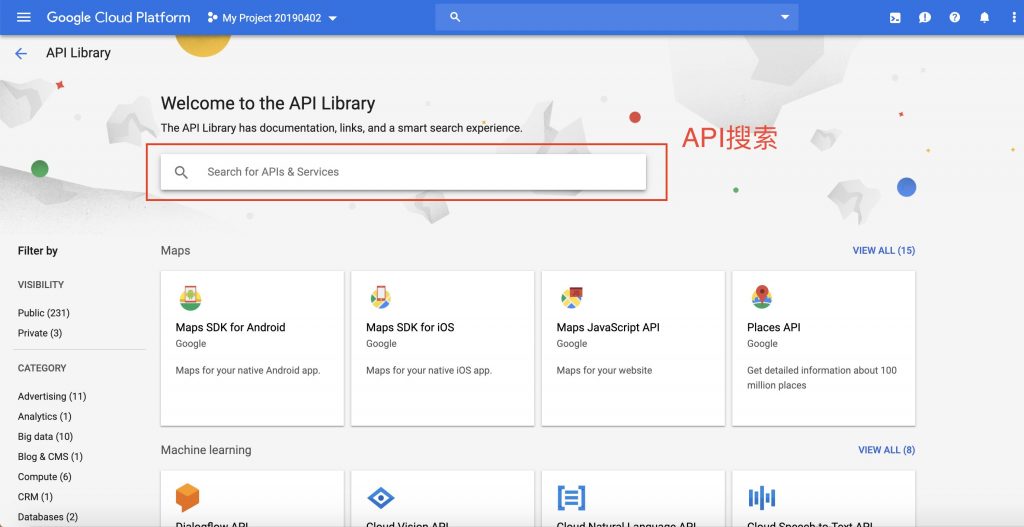Image resolution: width=1024 pixels, height=527 pixels.
Task: Open the hamburger navigation menu
Action: coord(24,18)
